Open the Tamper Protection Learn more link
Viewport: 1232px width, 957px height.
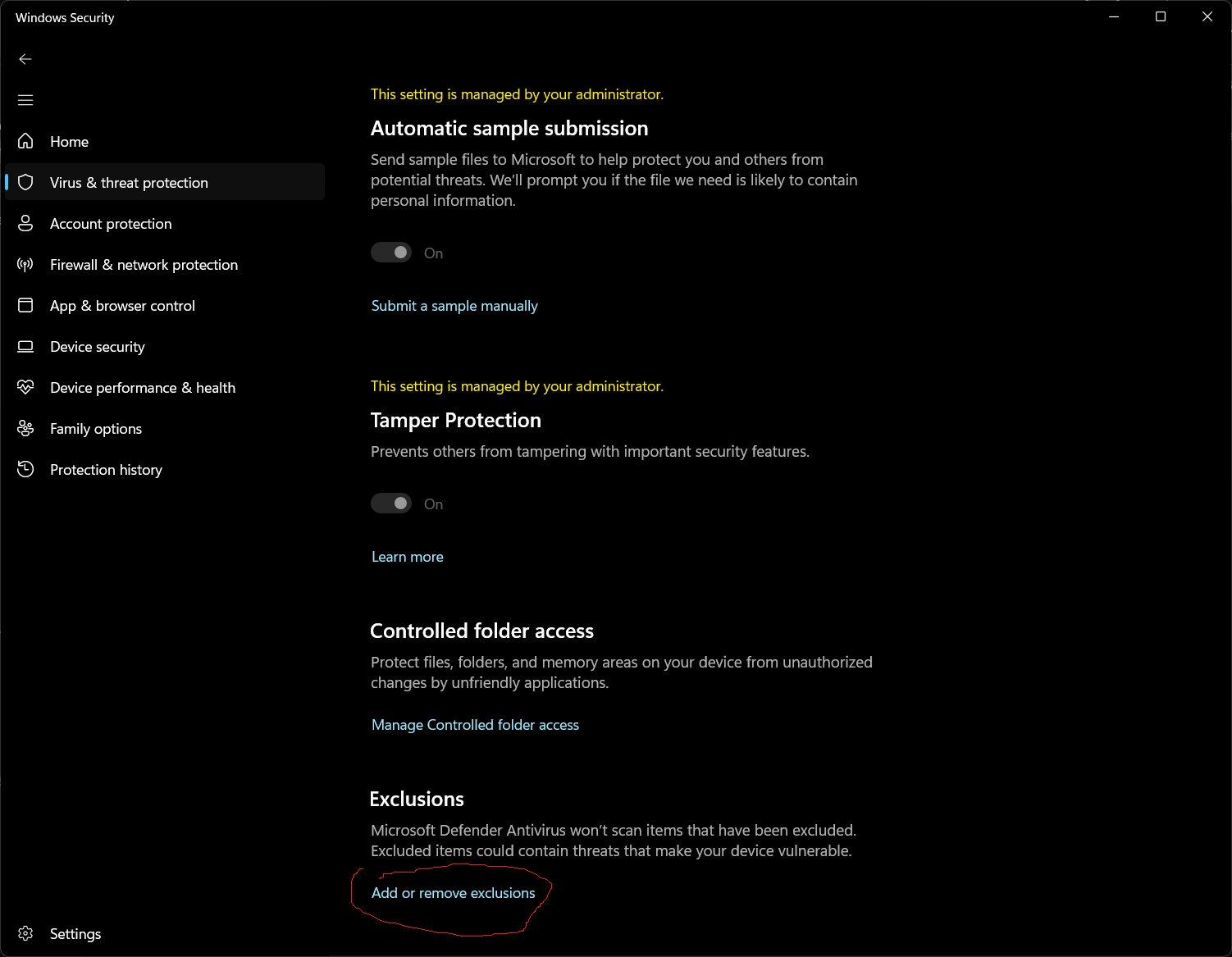click(408, 557)
